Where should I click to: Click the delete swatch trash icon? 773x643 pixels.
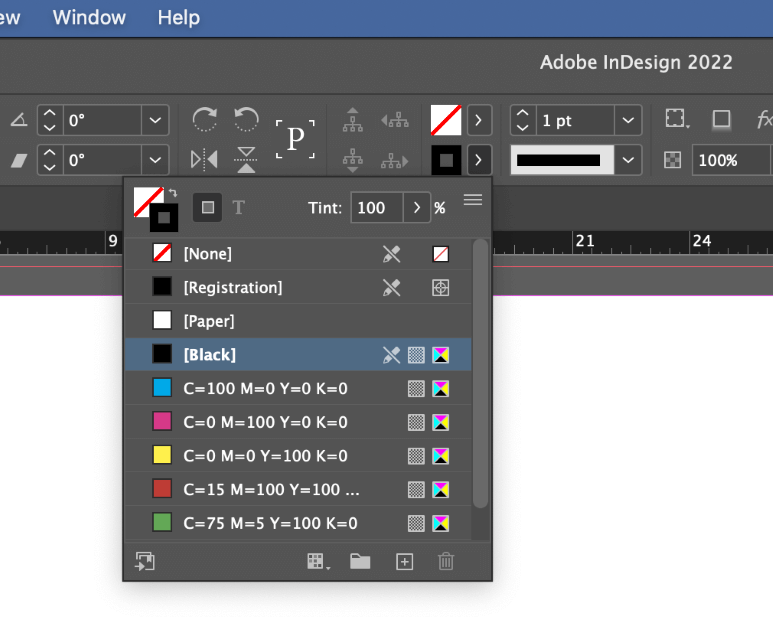[446, 562]
